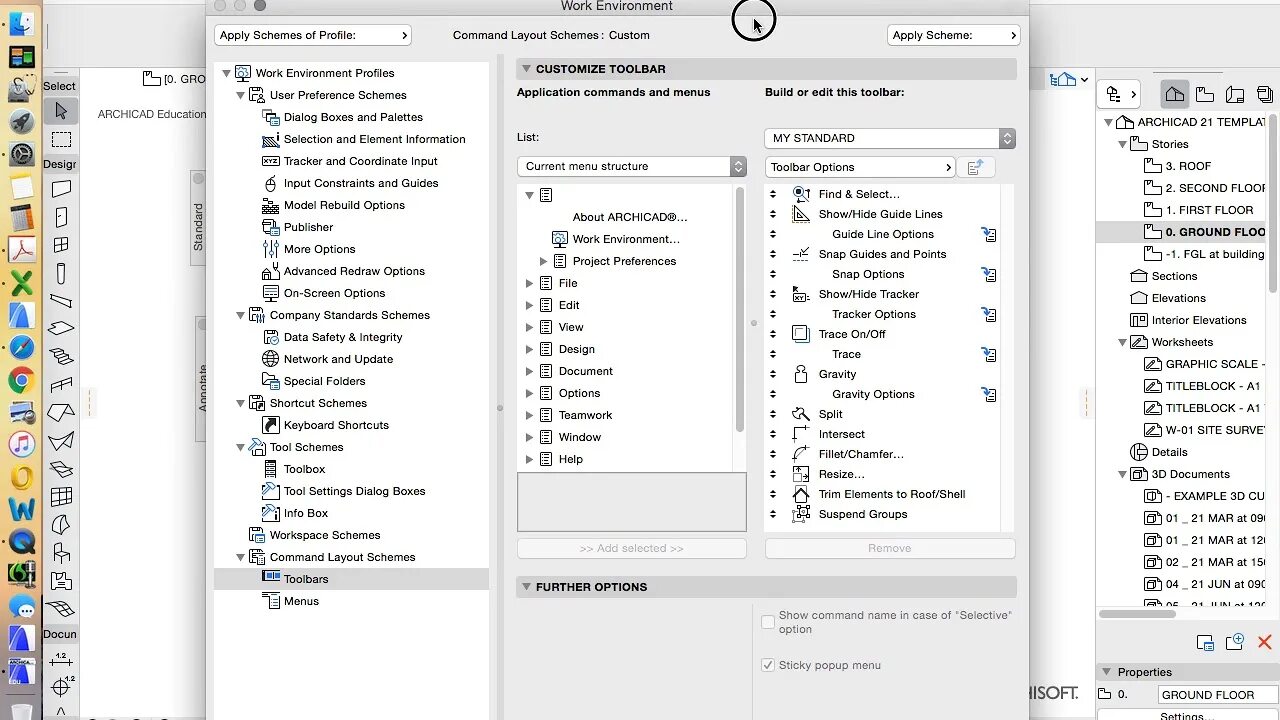The image size is (1280, 720).
Task: Click the Fillet/Chamfer command icon
Action: [801, 454]
